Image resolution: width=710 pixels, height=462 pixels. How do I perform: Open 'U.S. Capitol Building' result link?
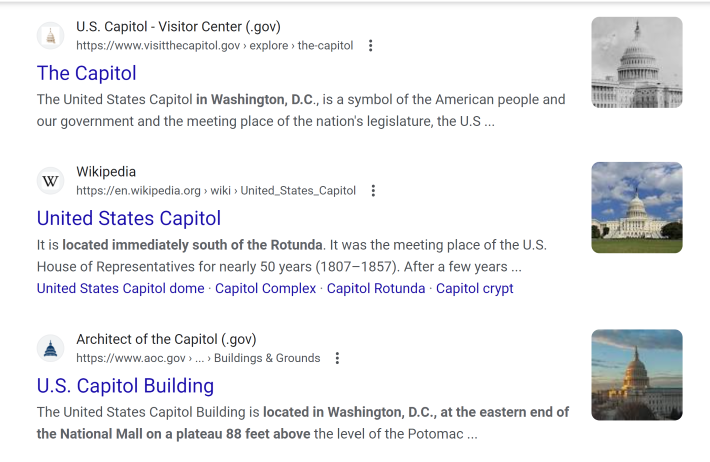point(125,386)
